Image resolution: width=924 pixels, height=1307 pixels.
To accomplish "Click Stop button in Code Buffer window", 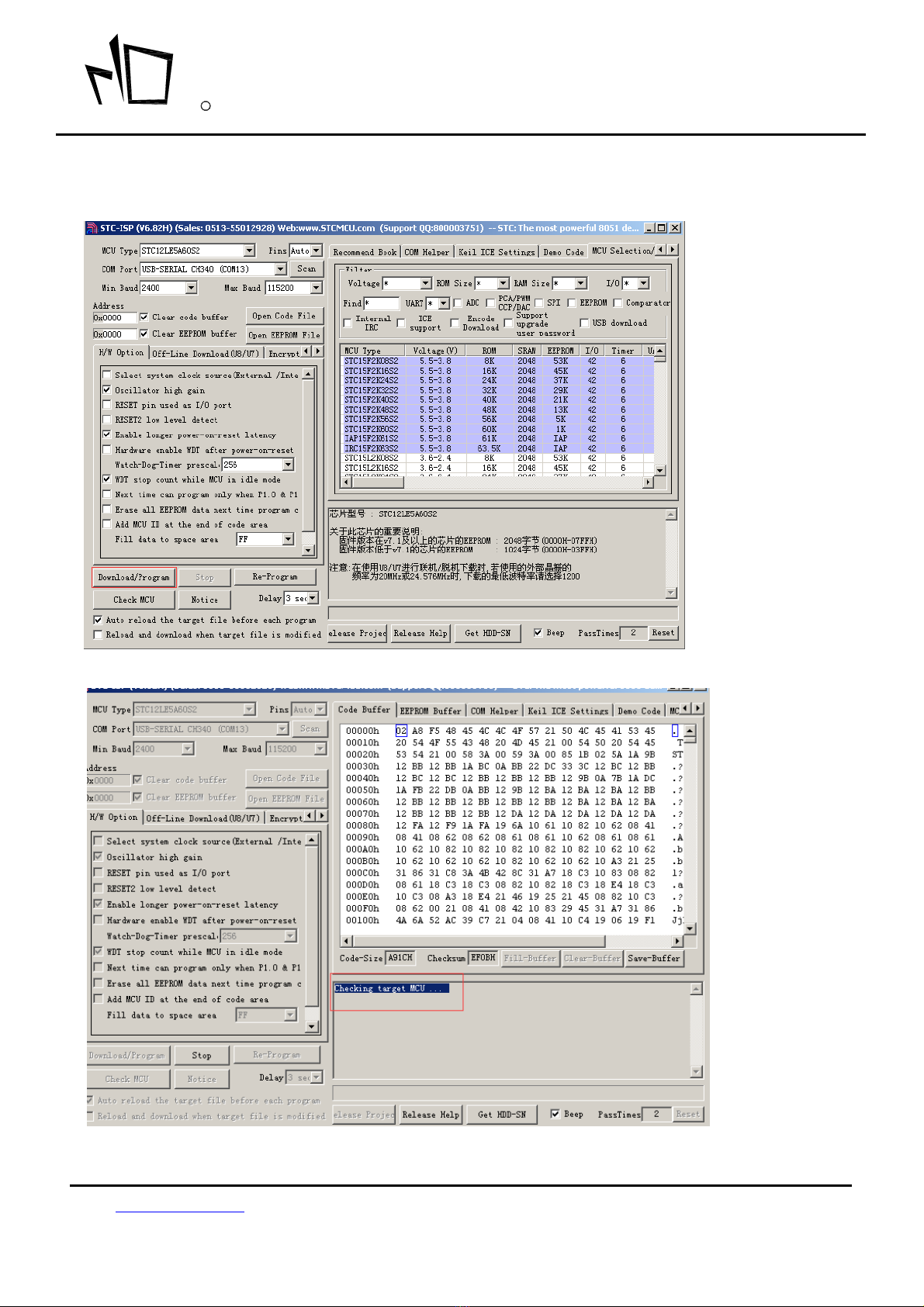I will point(202,1056).
